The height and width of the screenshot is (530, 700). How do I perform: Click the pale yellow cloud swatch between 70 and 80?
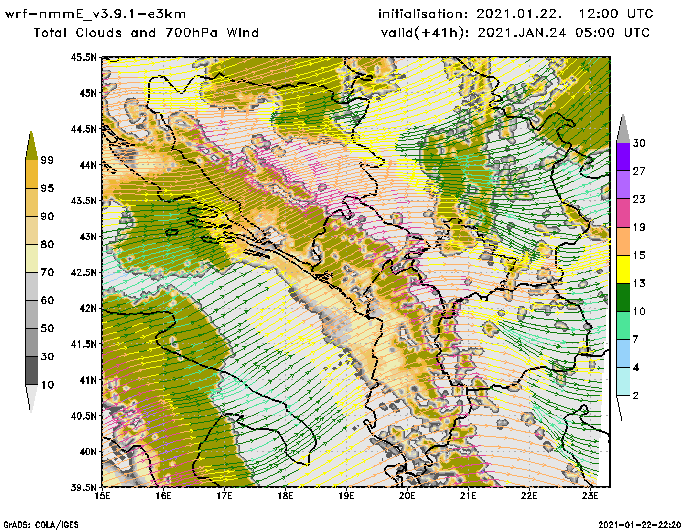31,259
